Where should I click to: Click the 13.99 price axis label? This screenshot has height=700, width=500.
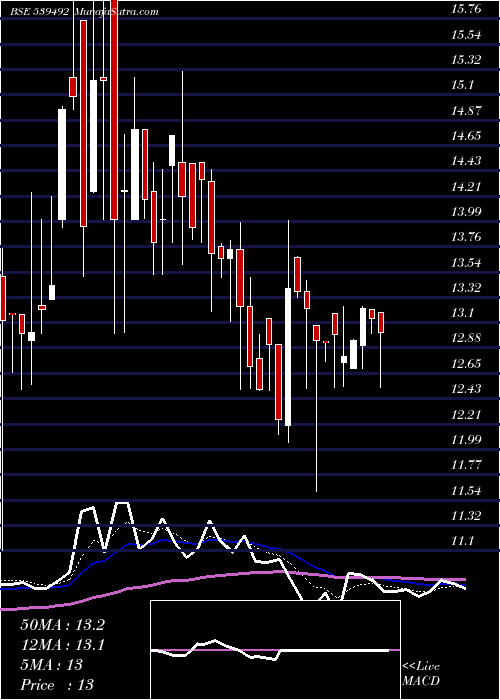coord(466,211)
